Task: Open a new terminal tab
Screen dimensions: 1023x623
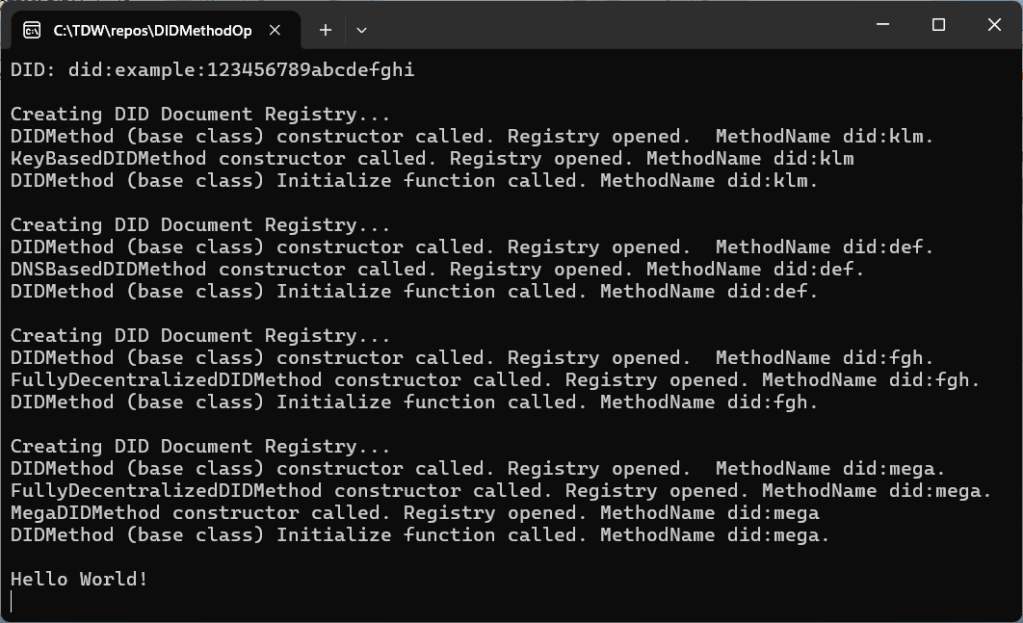Action: coord(325,30)
